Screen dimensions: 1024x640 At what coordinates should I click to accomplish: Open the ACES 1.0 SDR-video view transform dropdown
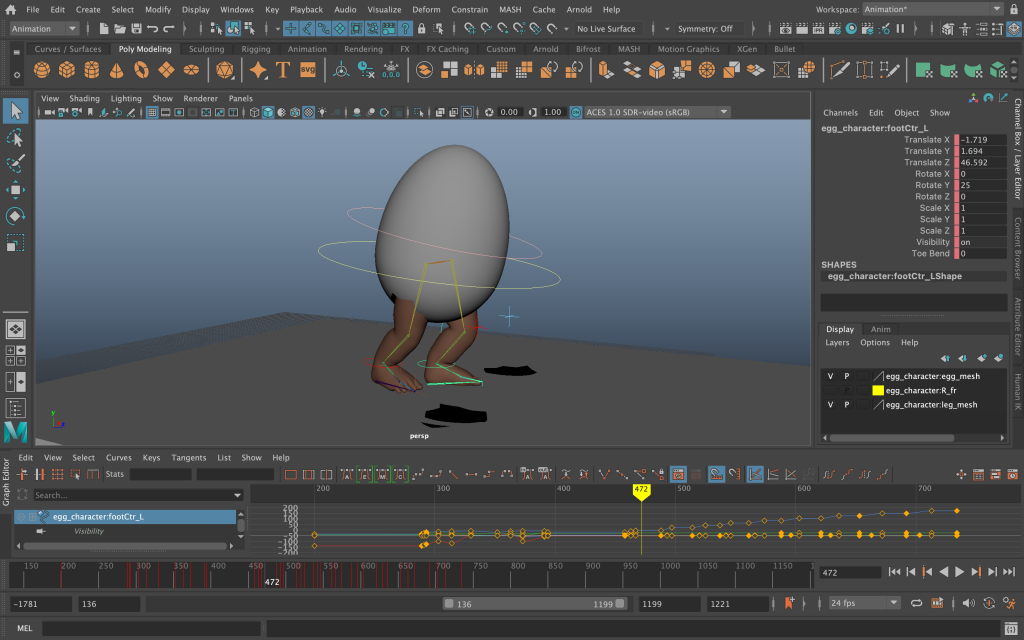(x=656, y=112)
